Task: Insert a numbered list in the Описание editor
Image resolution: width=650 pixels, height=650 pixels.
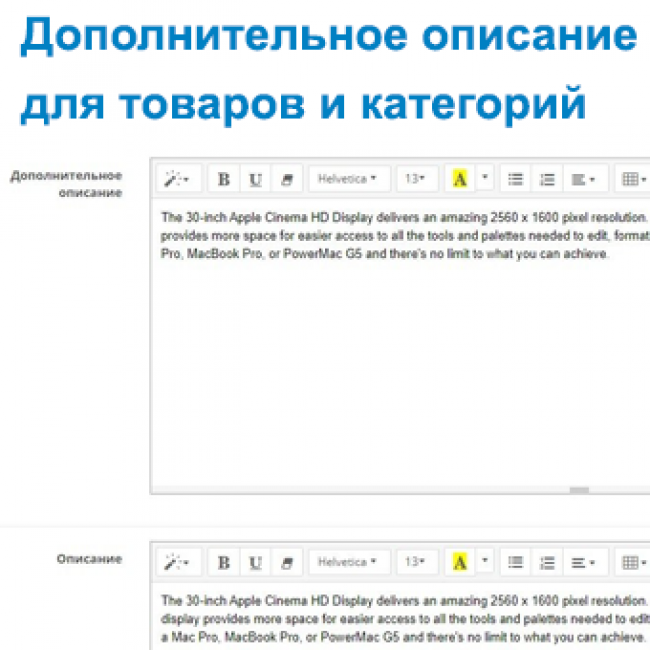Action: 547,563
